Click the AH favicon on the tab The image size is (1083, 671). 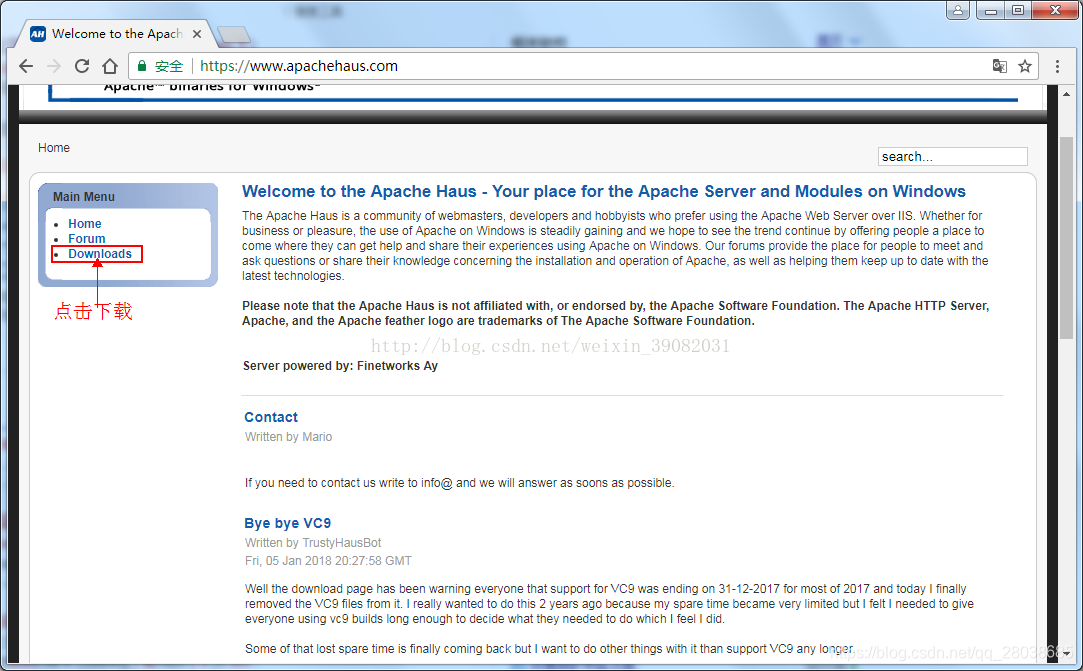[38, 34]
